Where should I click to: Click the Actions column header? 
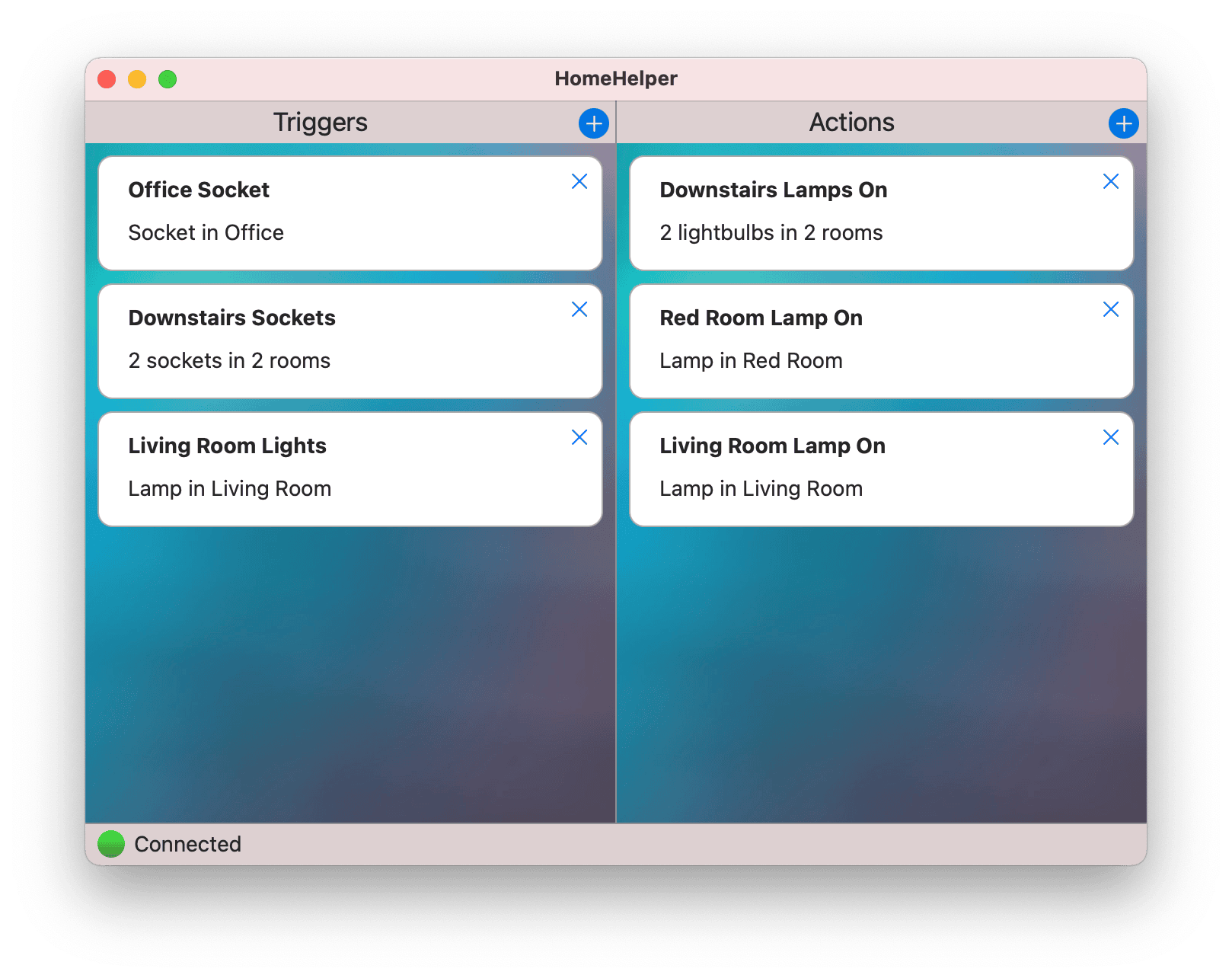851,122
